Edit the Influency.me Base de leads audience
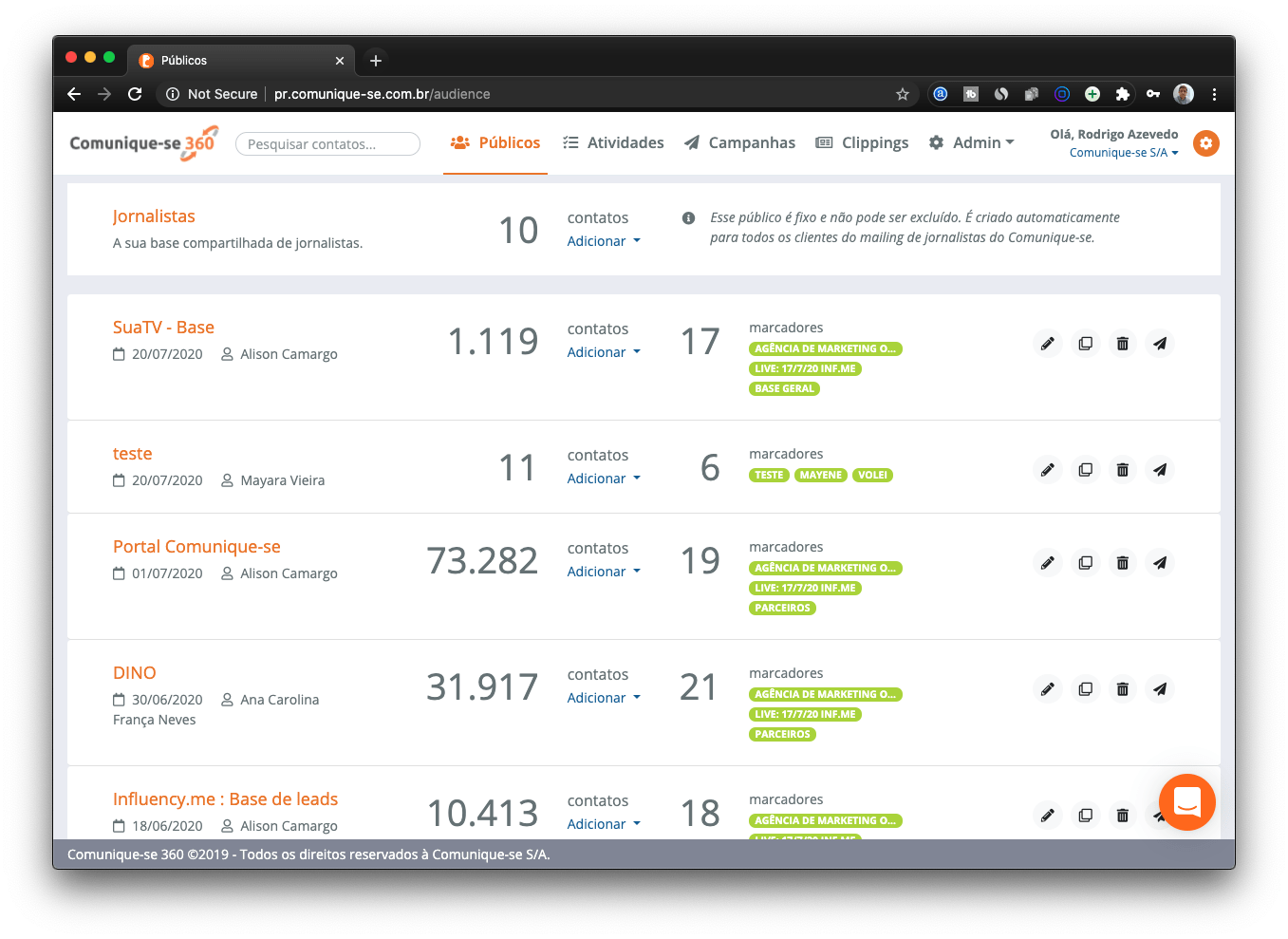Image resolution: width=1288 pixels, height=939 pixels. tap(1048, 816)
